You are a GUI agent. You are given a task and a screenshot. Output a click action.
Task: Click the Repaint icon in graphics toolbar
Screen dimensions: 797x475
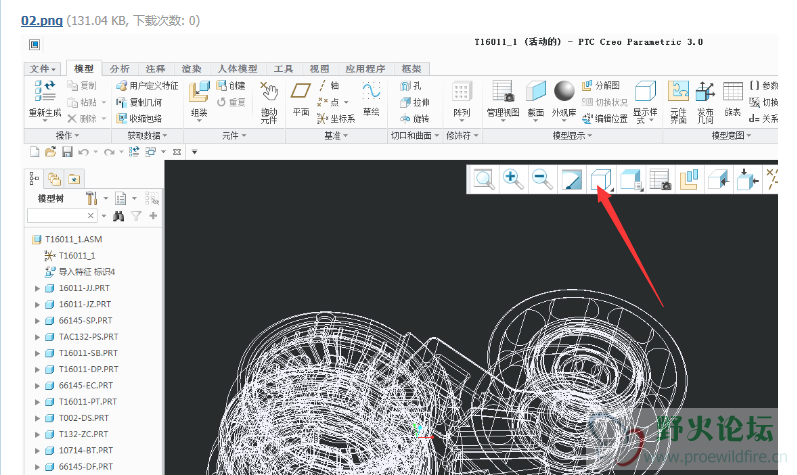tap(571, 180)
